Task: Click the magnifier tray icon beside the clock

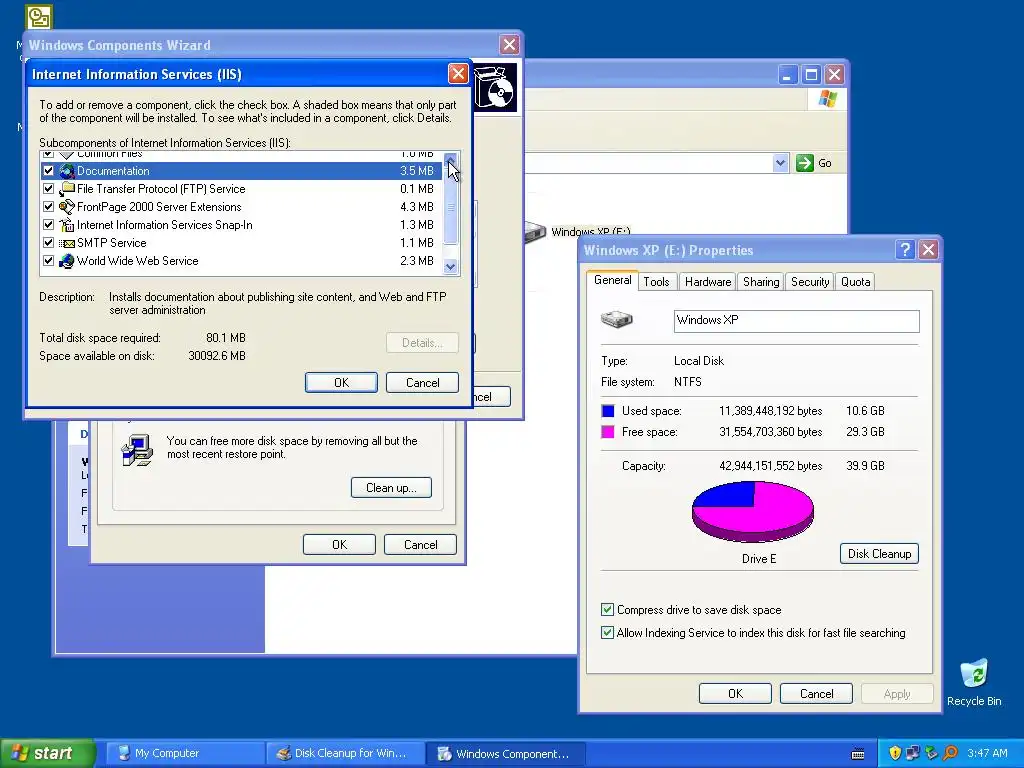Action: (x=950, y=753)
